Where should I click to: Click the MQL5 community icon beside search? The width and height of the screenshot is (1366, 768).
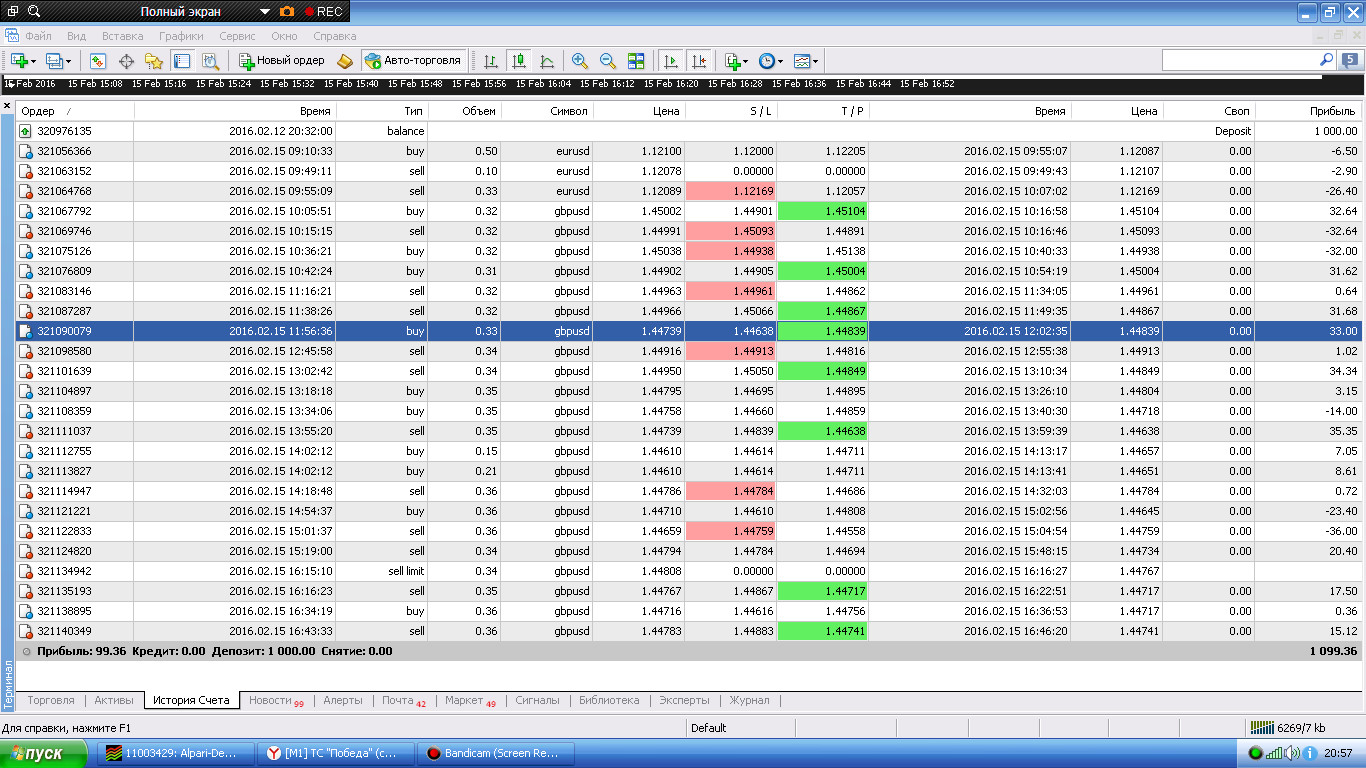tap(1350, 60)
